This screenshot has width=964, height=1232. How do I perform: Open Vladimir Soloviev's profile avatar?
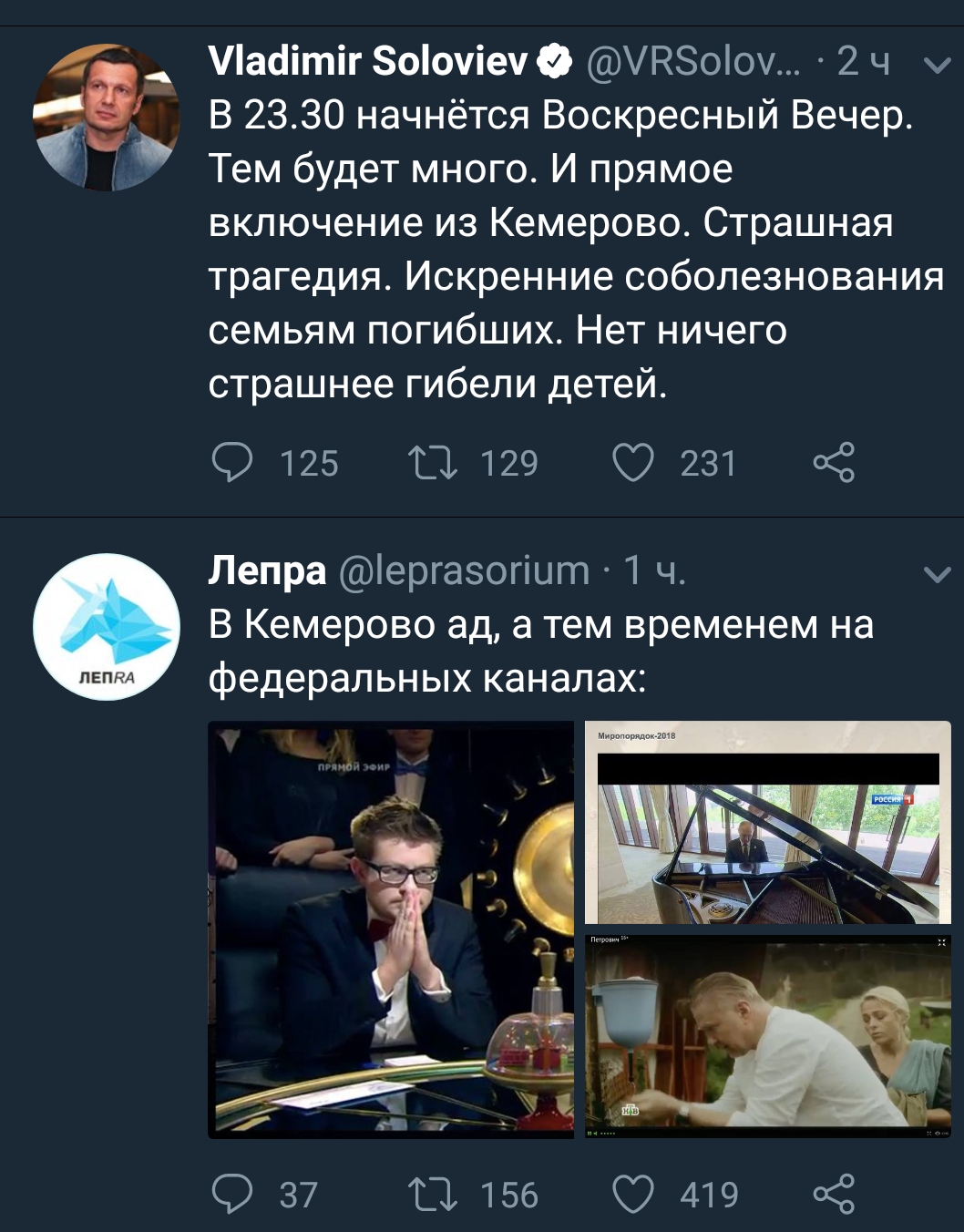point(107,118)
